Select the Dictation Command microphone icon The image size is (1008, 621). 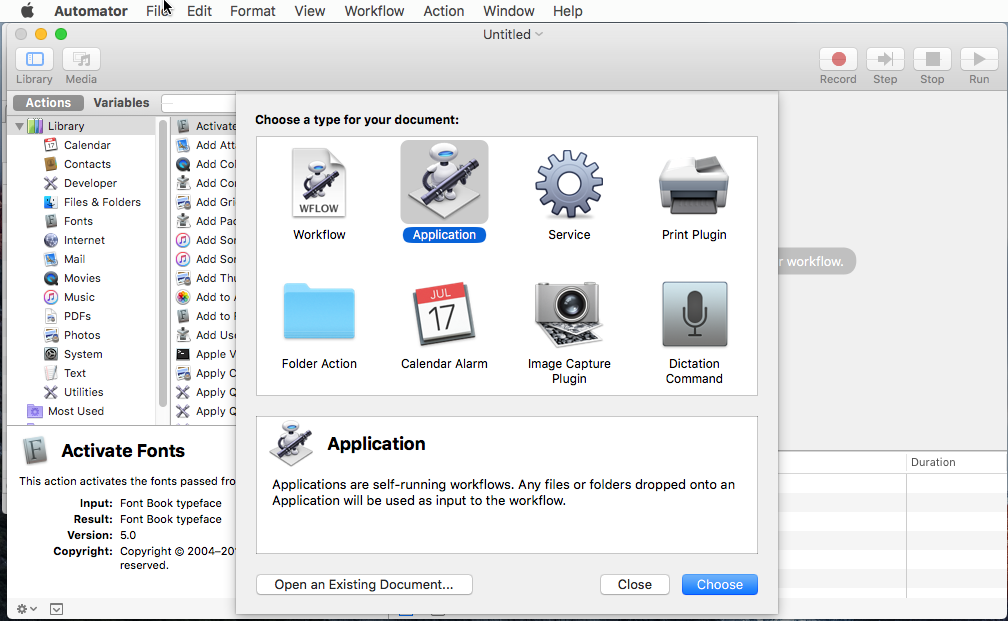[x=694, y=314]
